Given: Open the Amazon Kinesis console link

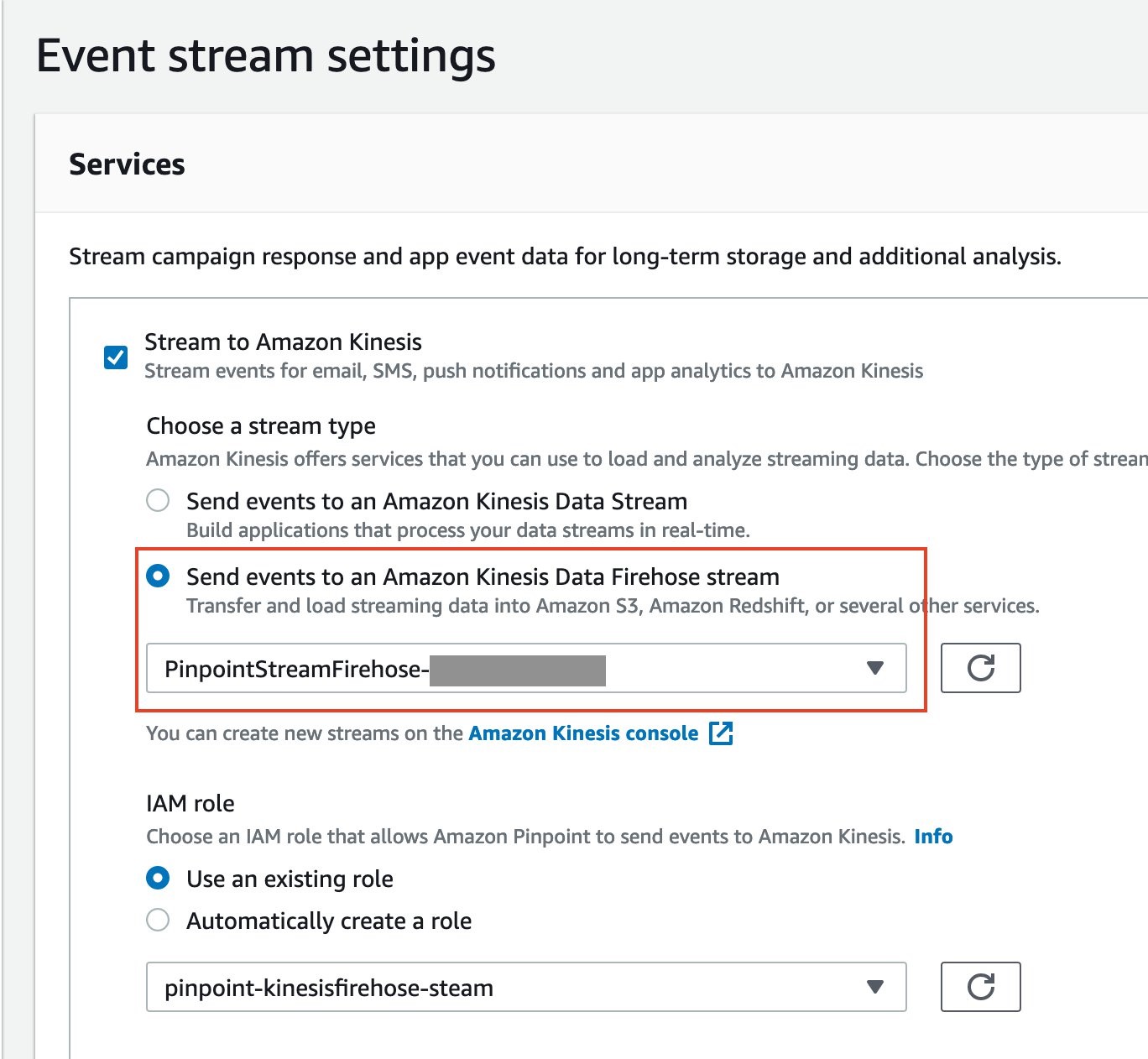Looking at the screenshot, I should tap(583, 733).
